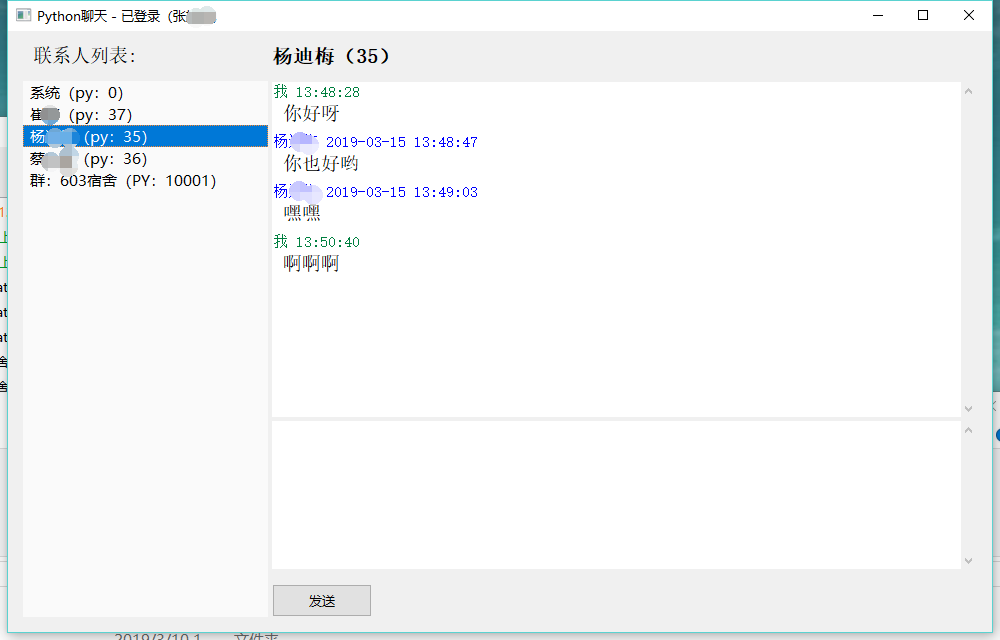
Task: Click the close icon of the chat window
Action: [967, 15]
